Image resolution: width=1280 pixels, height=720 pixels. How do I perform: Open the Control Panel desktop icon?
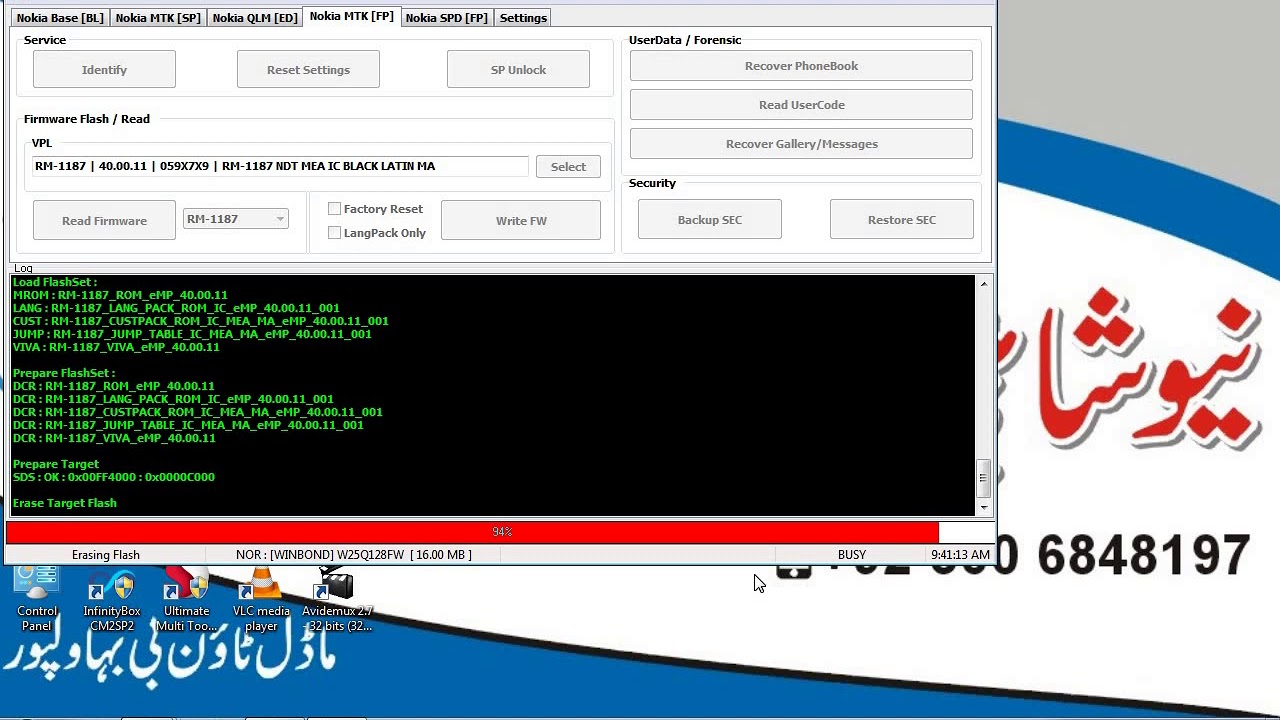[x=37, y=598]
